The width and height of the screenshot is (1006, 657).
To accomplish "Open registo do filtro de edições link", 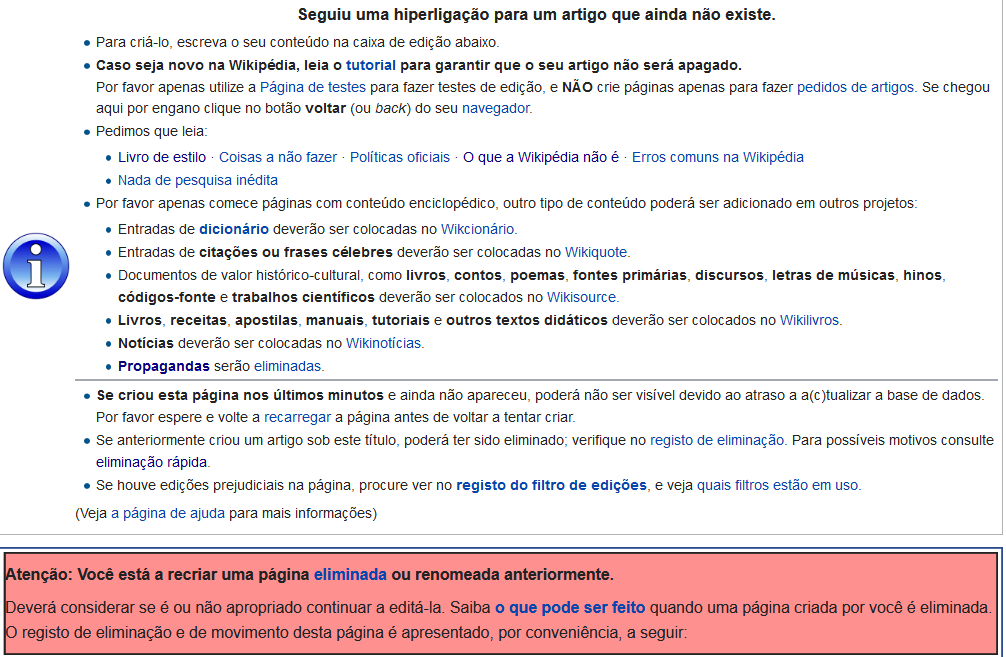I will pos(551,485).
